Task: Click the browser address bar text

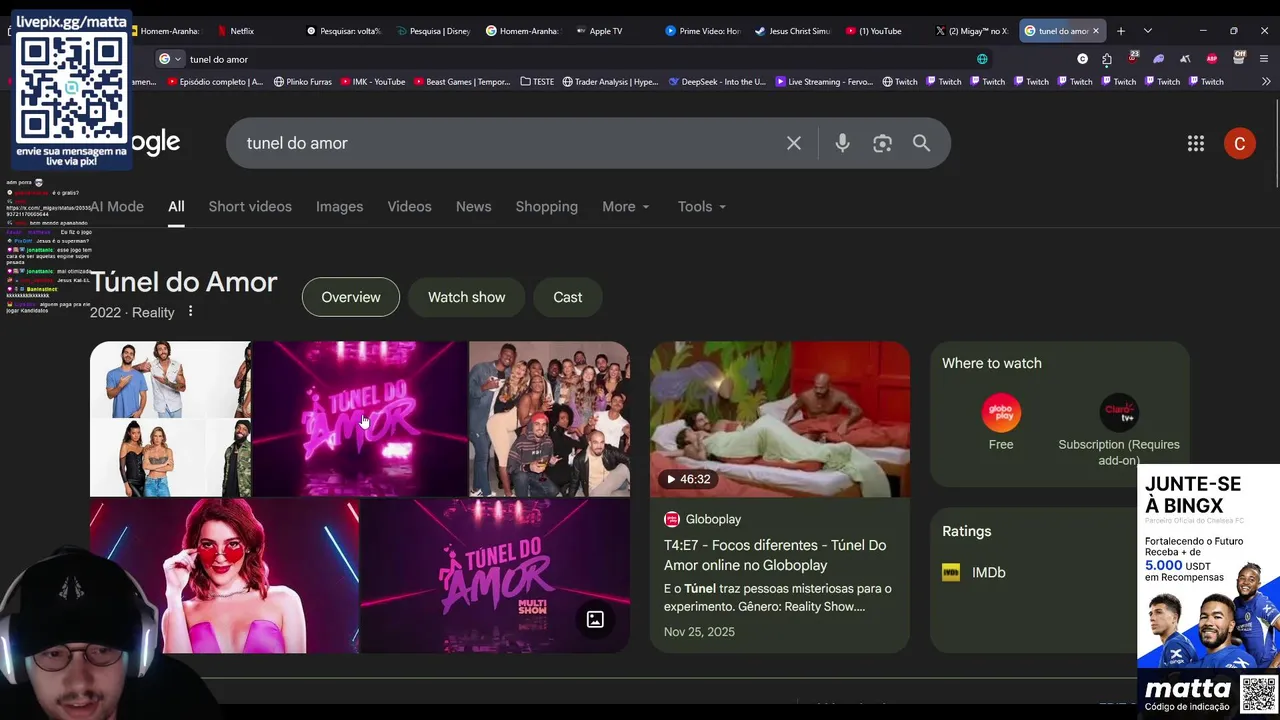Action: [x=219, y=59]
